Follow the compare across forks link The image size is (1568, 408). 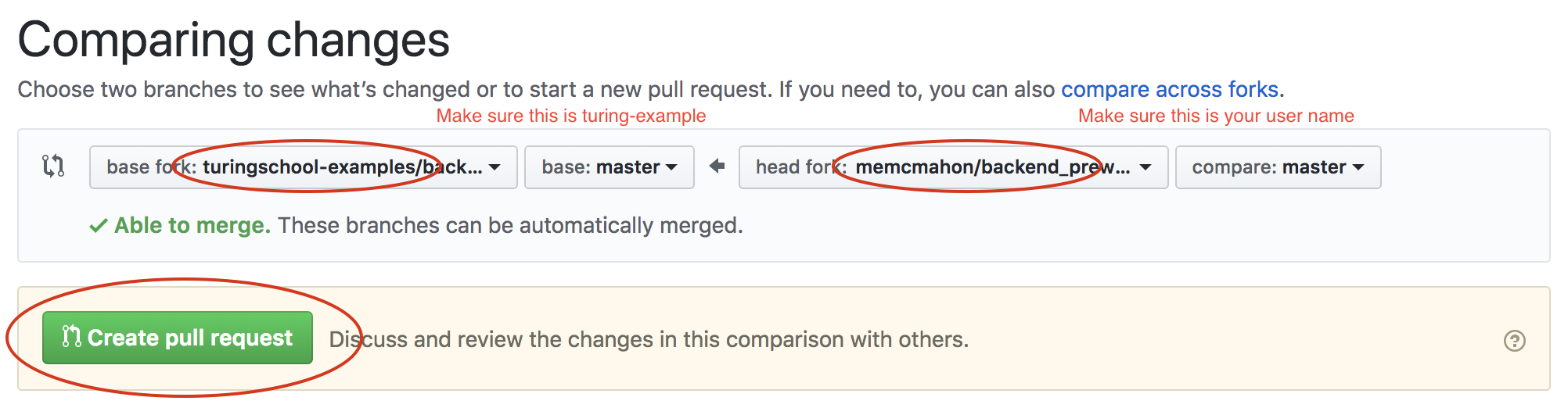coord(1170,89)
